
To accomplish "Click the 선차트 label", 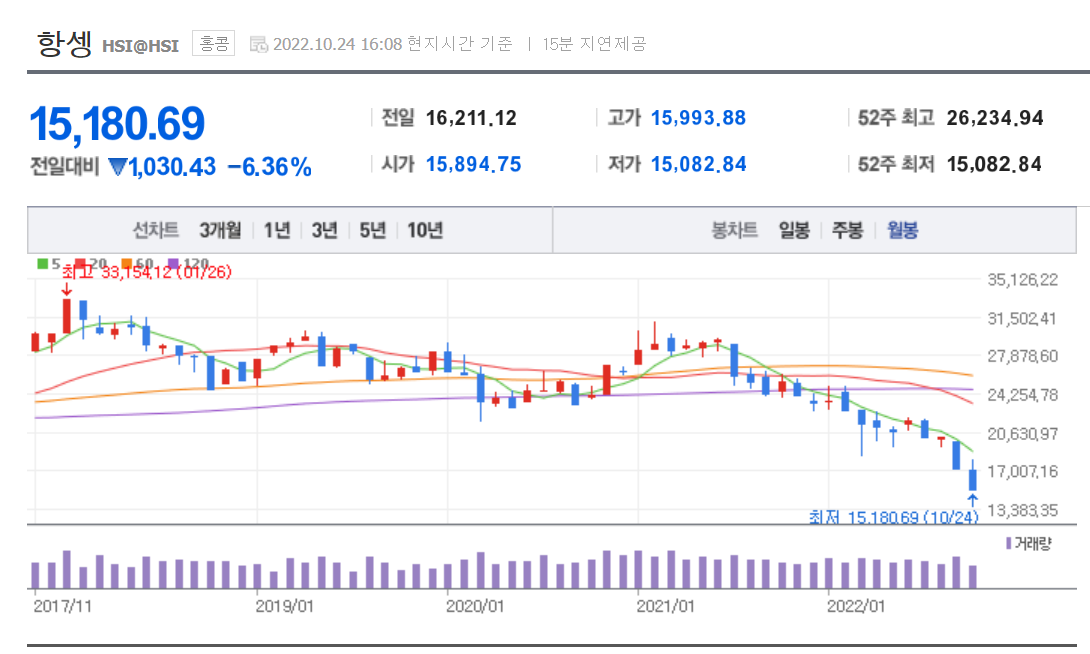I will click(156, 230).
